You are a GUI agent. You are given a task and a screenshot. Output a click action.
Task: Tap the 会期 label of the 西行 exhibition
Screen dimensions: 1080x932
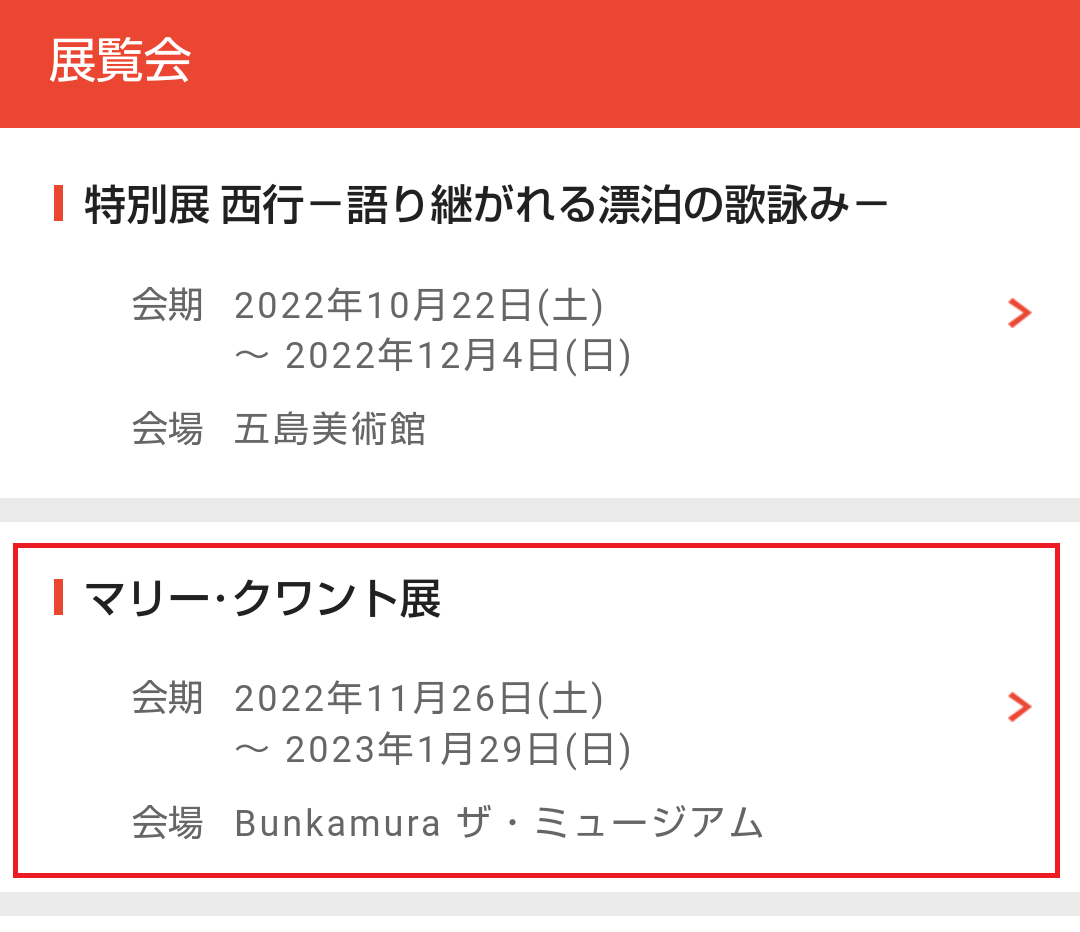click(x=167, y=306)
